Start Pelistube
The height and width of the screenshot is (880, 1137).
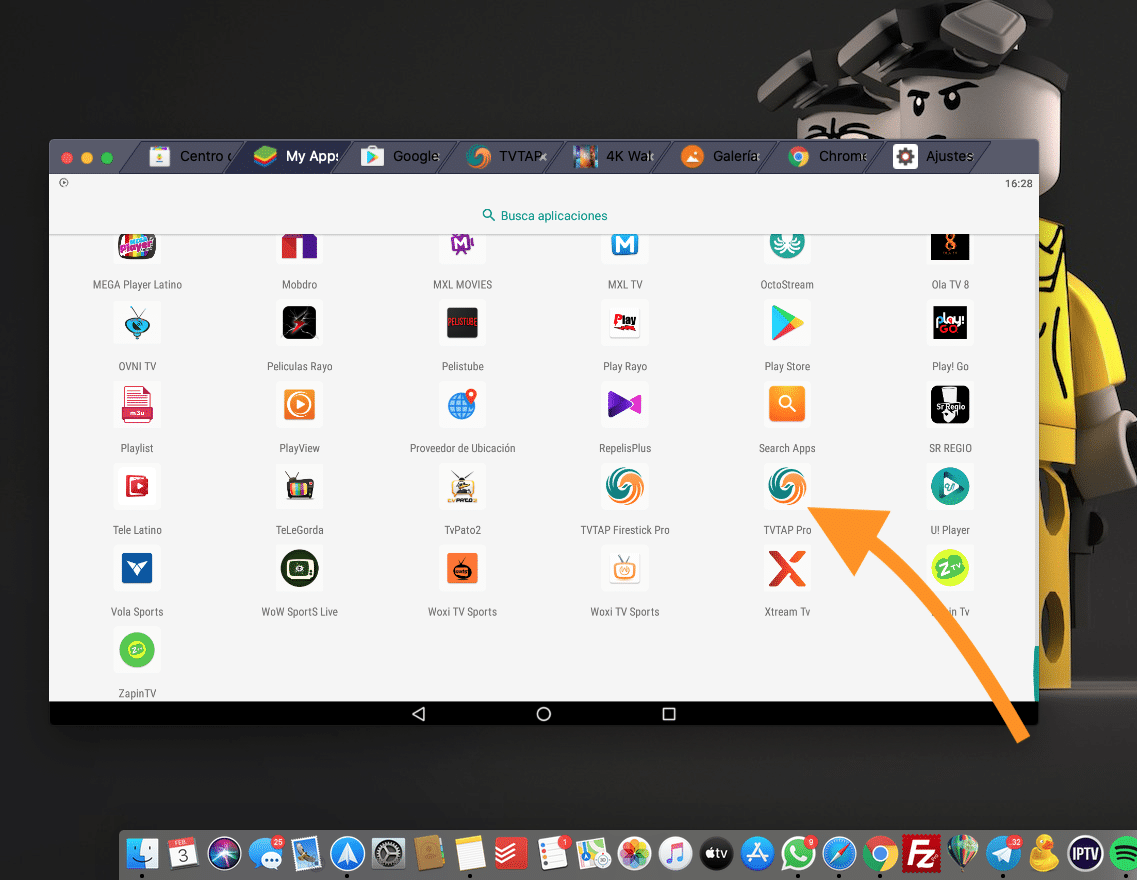[462, 323]
